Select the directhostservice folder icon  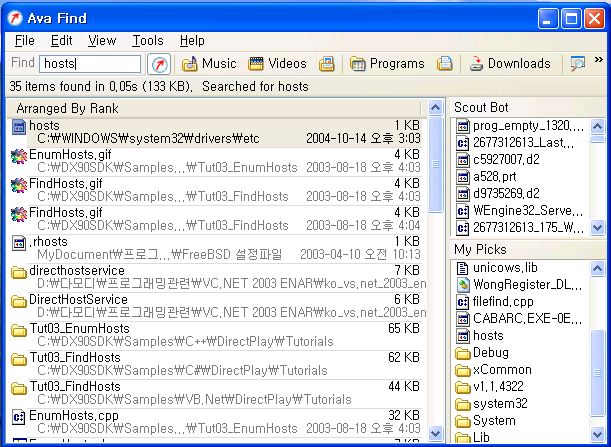(19, 272)
